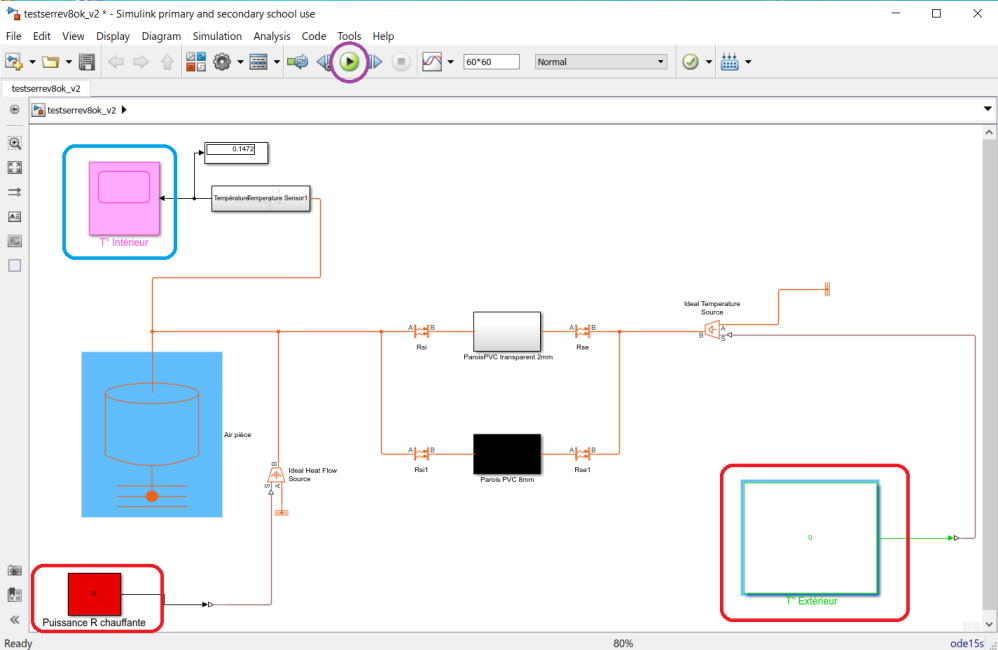Select the Annotation tool in palette
This screenshot has width=998, height=650.
pos(14,216)
